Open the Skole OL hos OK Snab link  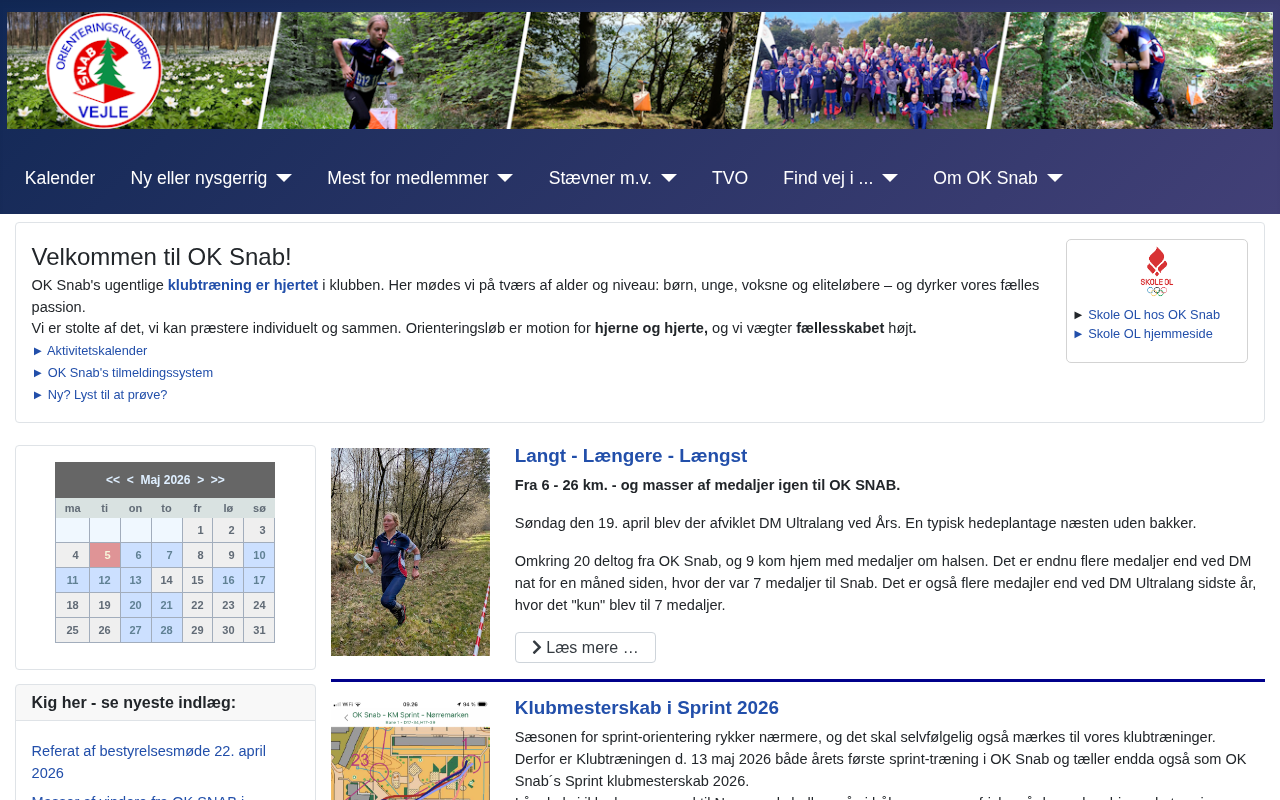click(x=1154, y=315)
